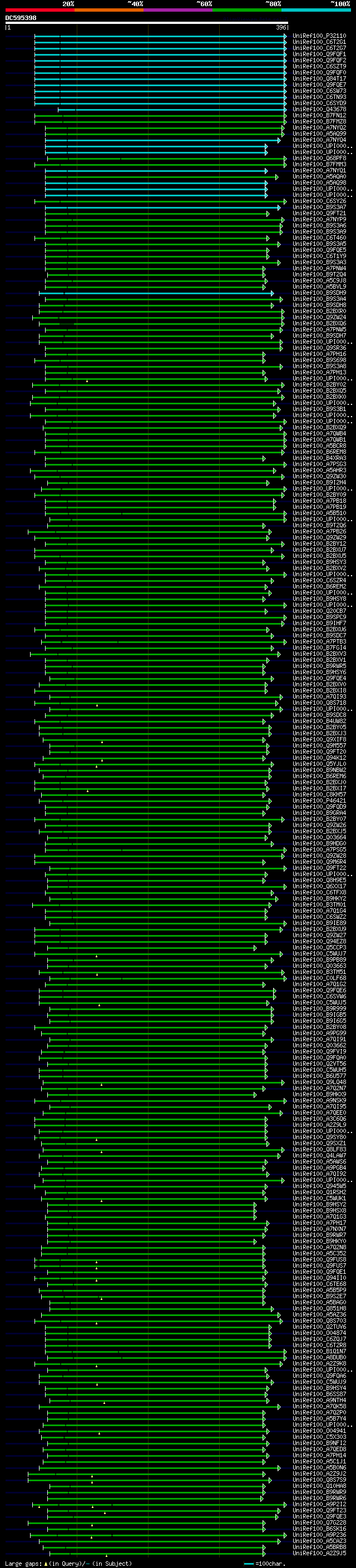This screenshot has height=1568, width=356.
Task: Open hit UniRef100_C6T2G1
Action: (x=319, y=42)
